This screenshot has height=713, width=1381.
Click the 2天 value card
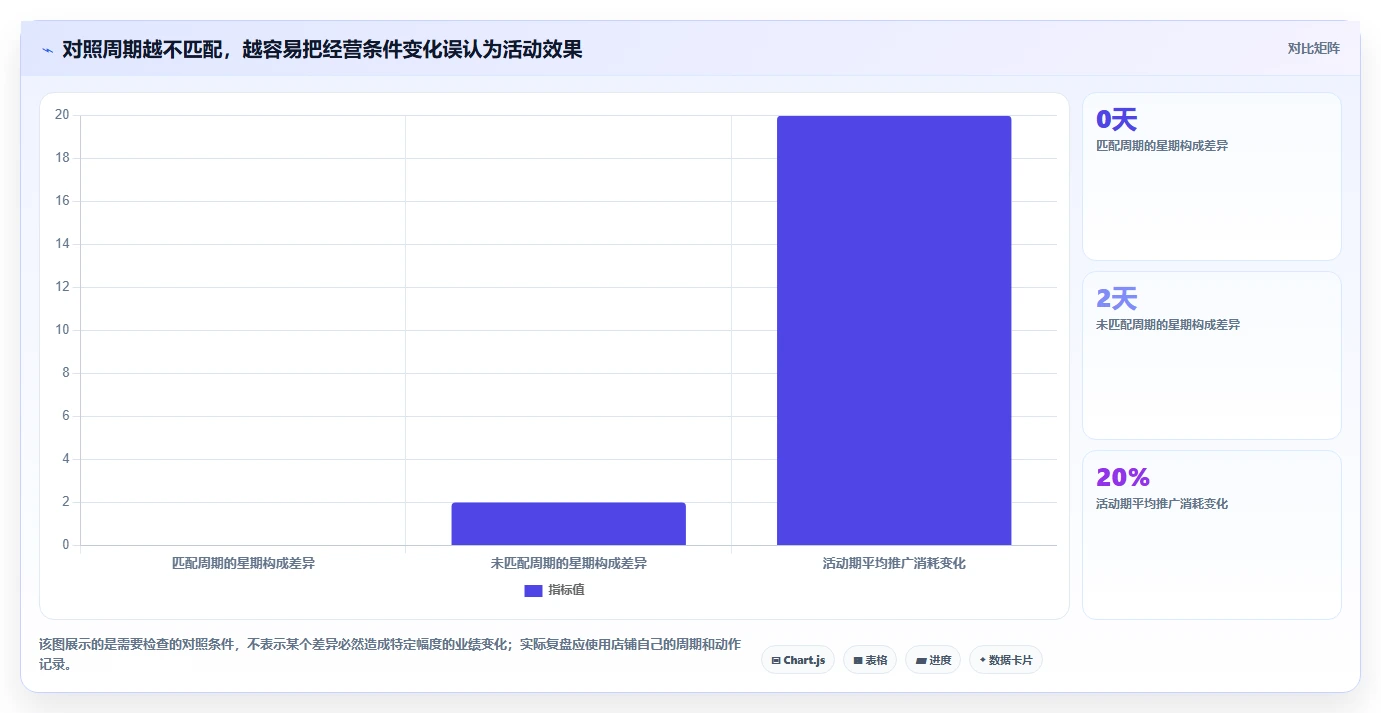tap(1211, 355)
